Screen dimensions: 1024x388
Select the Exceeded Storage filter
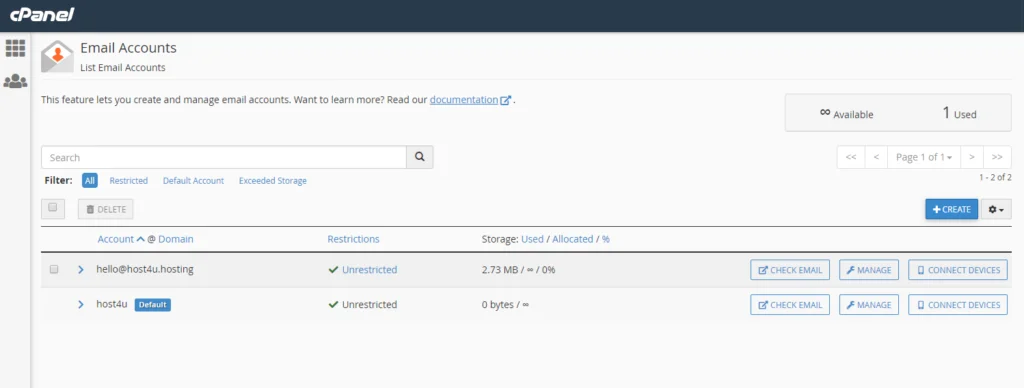coord(273,180)
